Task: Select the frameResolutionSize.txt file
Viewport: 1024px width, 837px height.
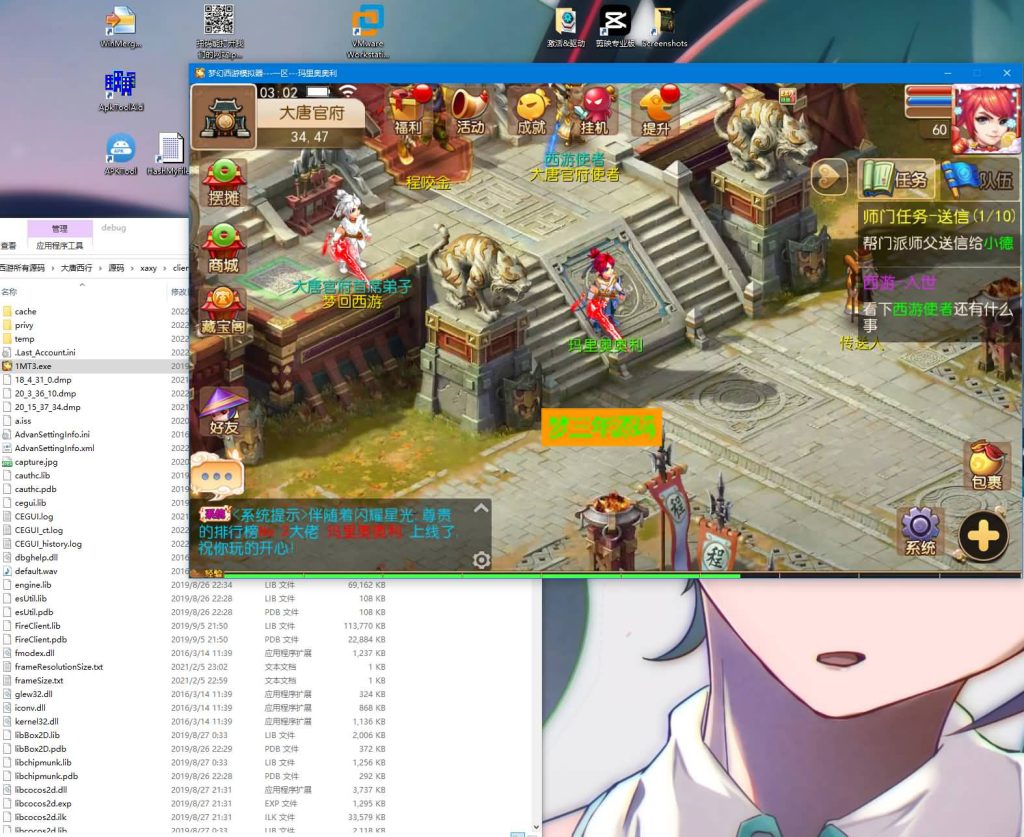Action: (x=59, y=667)
